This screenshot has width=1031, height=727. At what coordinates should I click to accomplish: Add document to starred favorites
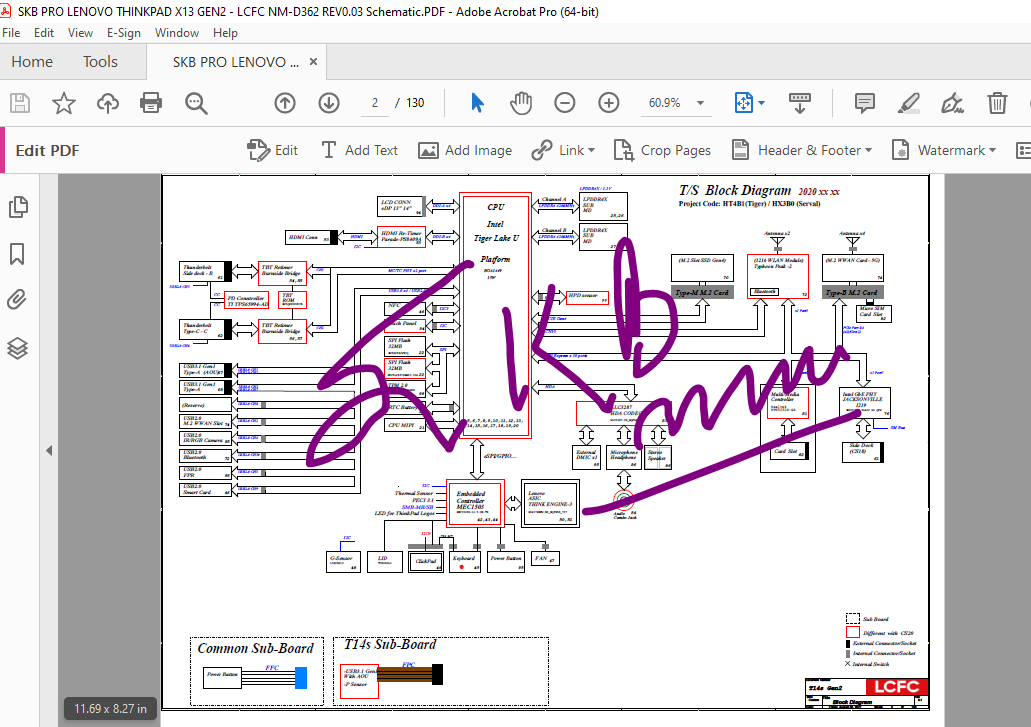click(64, 103)
